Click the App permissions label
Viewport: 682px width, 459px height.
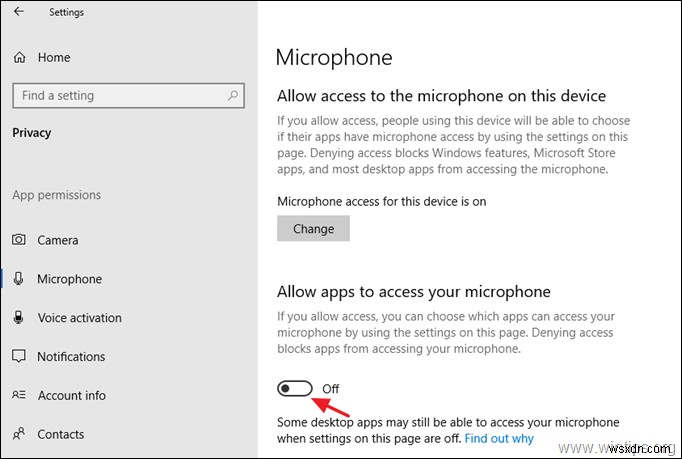pyautogui.click(x=57, y=195)
